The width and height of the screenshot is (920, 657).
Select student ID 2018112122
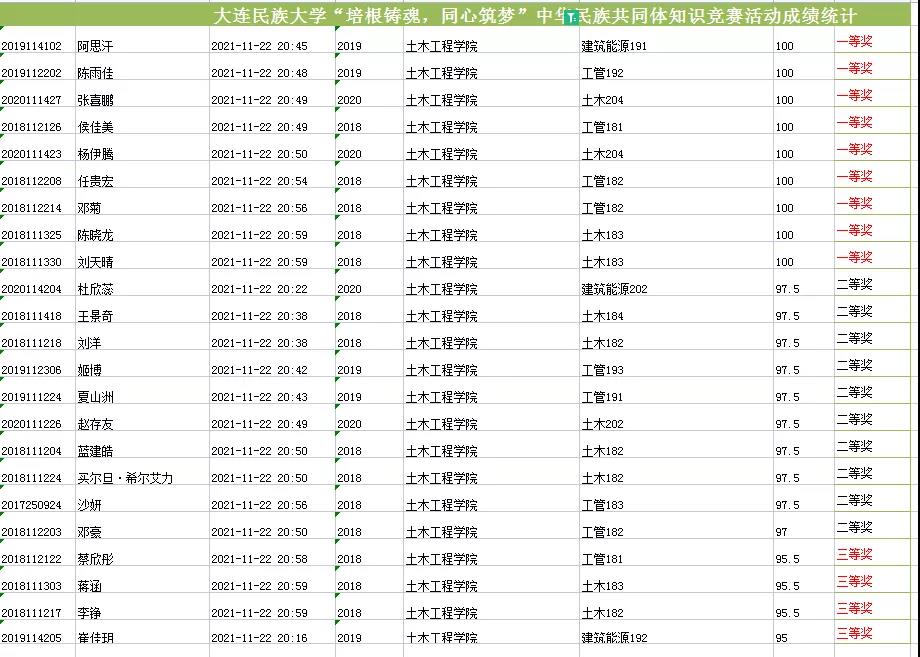[31, 559]
